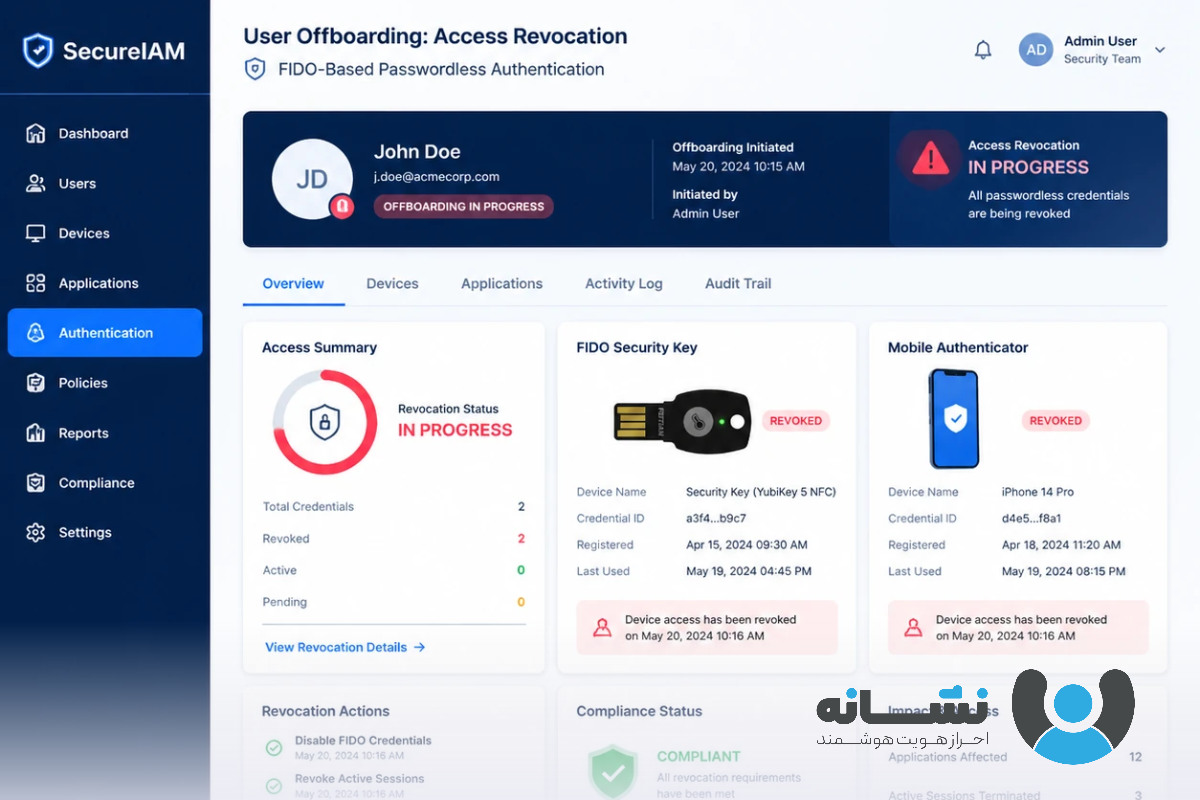
Task: Click the j.doe@acmecorp.com email
Action: [x=437, y=177]
